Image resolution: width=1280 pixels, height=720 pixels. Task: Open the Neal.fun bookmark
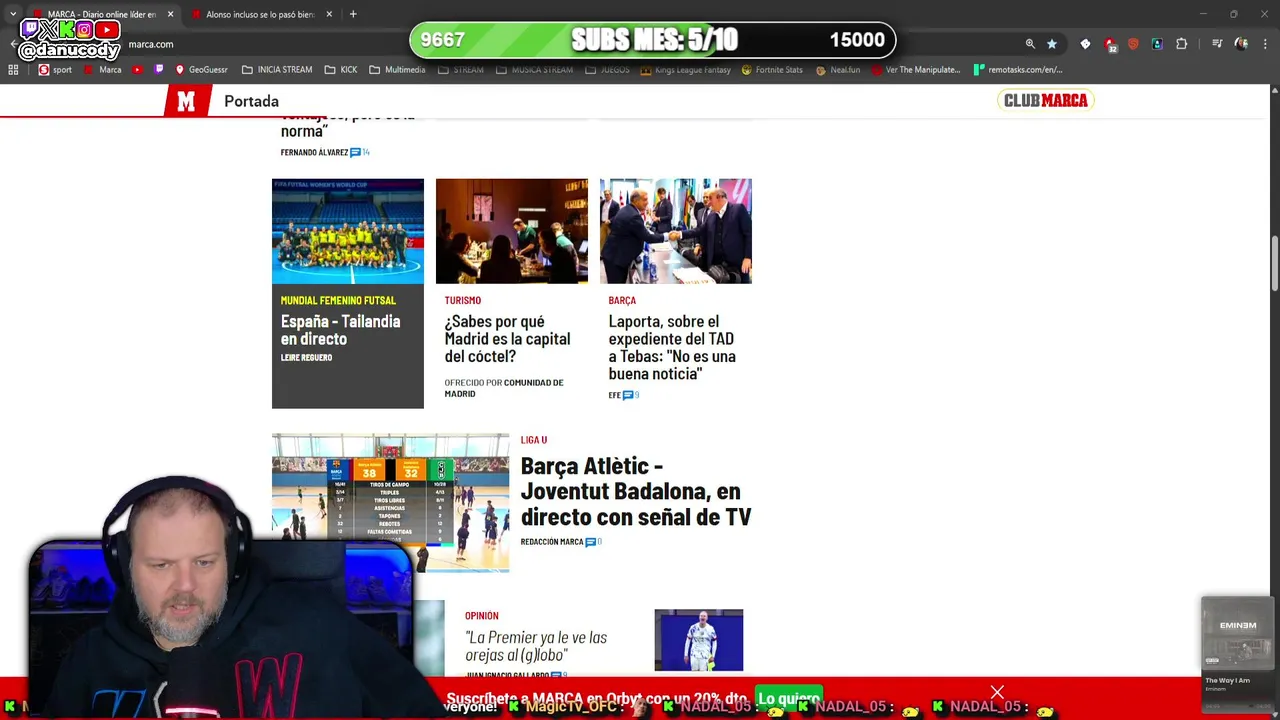838,70
